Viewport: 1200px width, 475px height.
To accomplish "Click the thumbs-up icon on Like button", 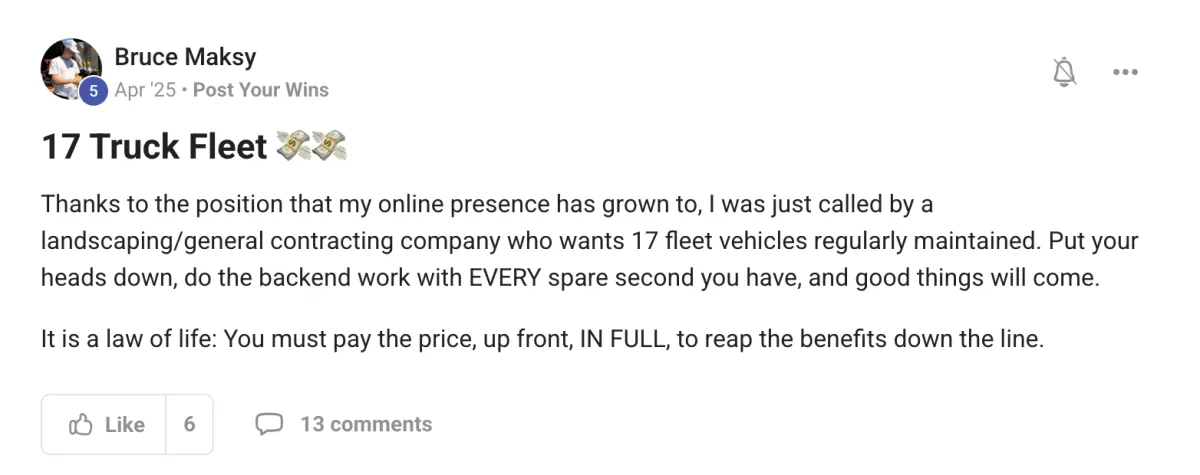I will click(x=81, y=425).
